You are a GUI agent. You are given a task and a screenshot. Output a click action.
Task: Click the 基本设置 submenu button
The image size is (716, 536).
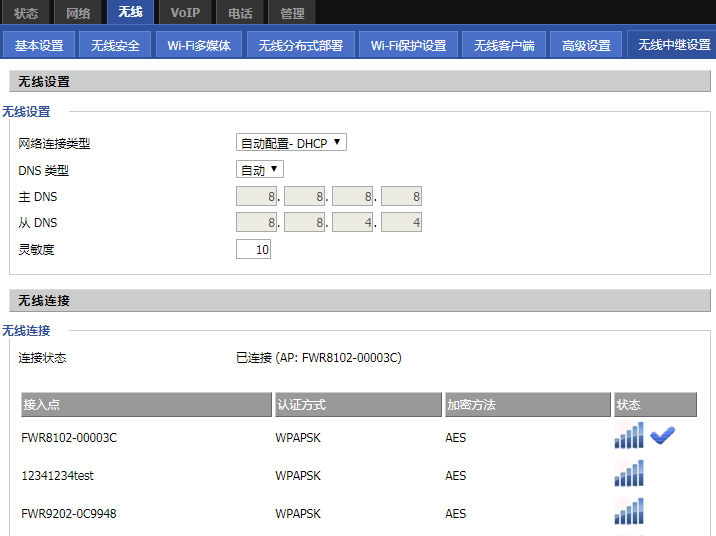[x=39, y=45]
